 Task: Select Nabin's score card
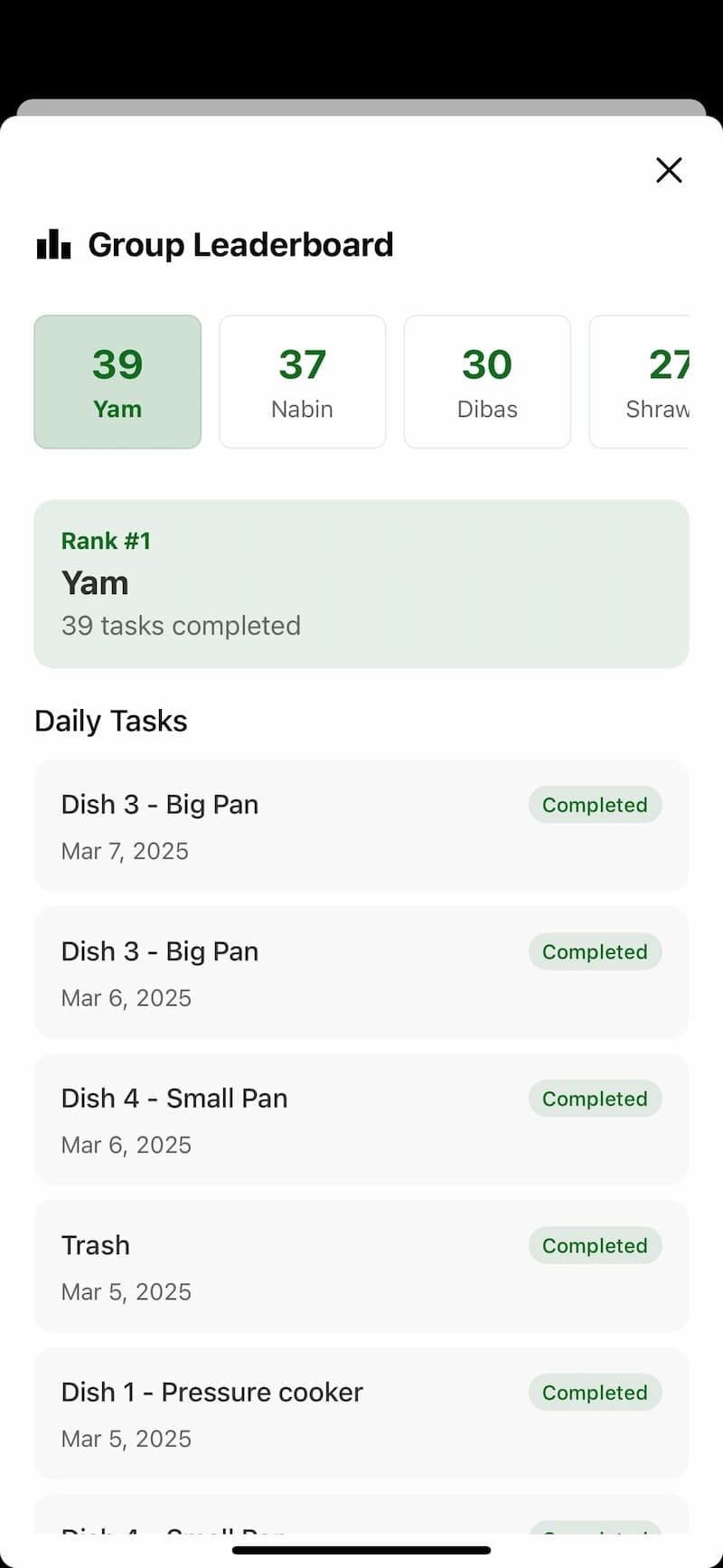(x=302, y=382)
